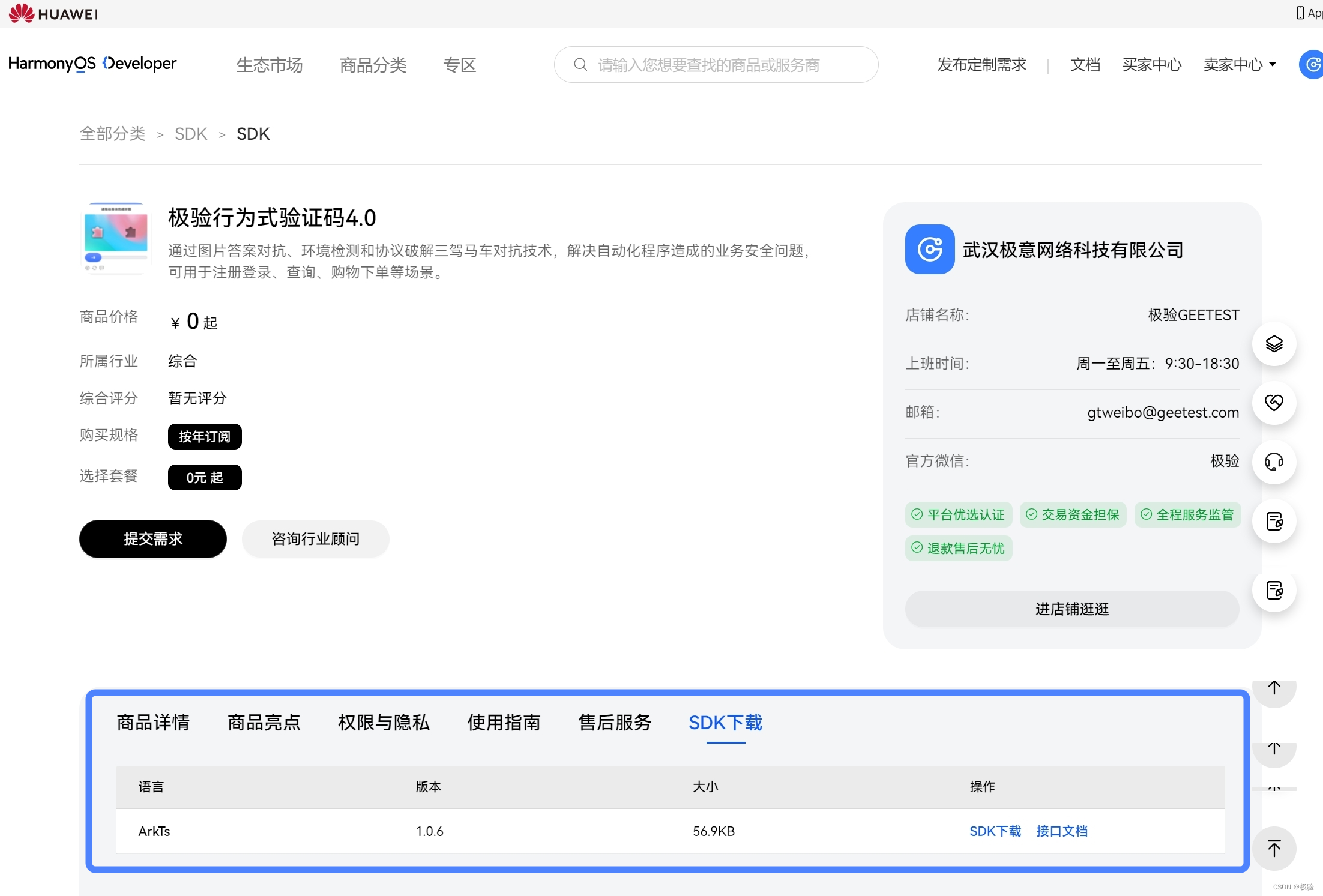This screenshot has width=1323, height=896.
Task: Open customer service headset icon
Action: click(1274, 462)
